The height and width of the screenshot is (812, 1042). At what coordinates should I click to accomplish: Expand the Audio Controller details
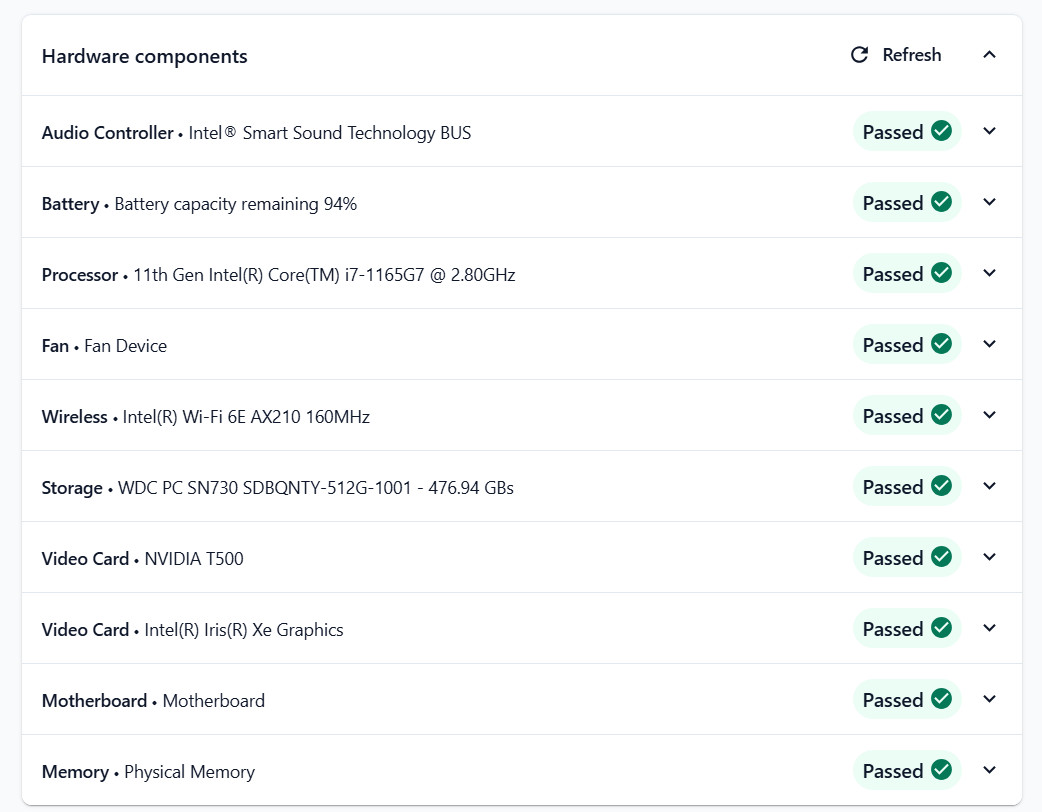click(x=990, y=131)
